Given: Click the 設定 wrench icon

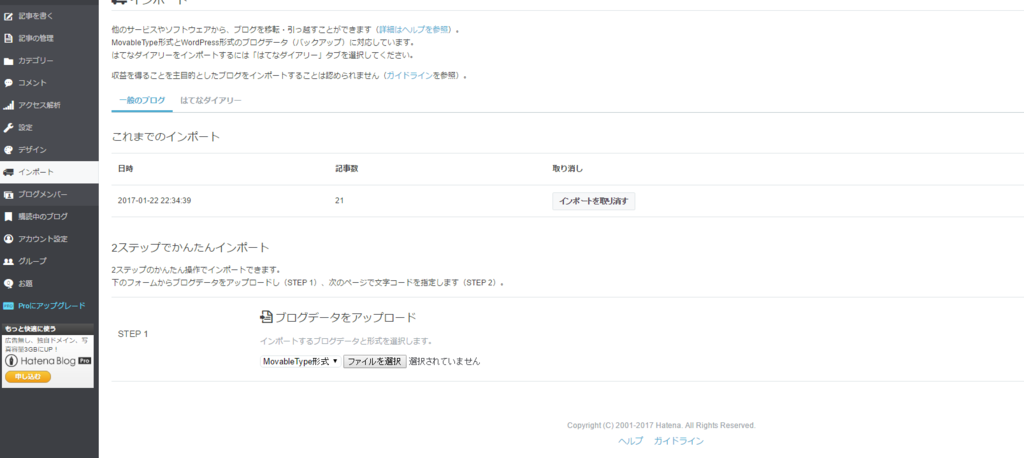Looking at the screenshot, I should pos(8,127).
